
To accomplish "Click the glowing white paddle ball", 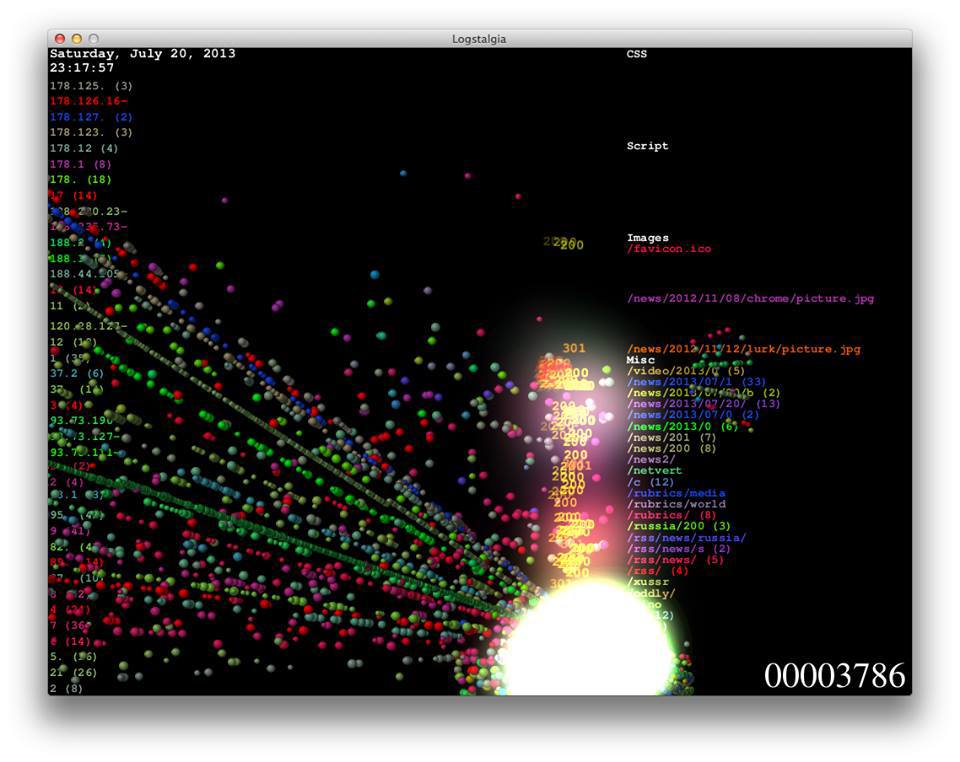I will 589,640.
